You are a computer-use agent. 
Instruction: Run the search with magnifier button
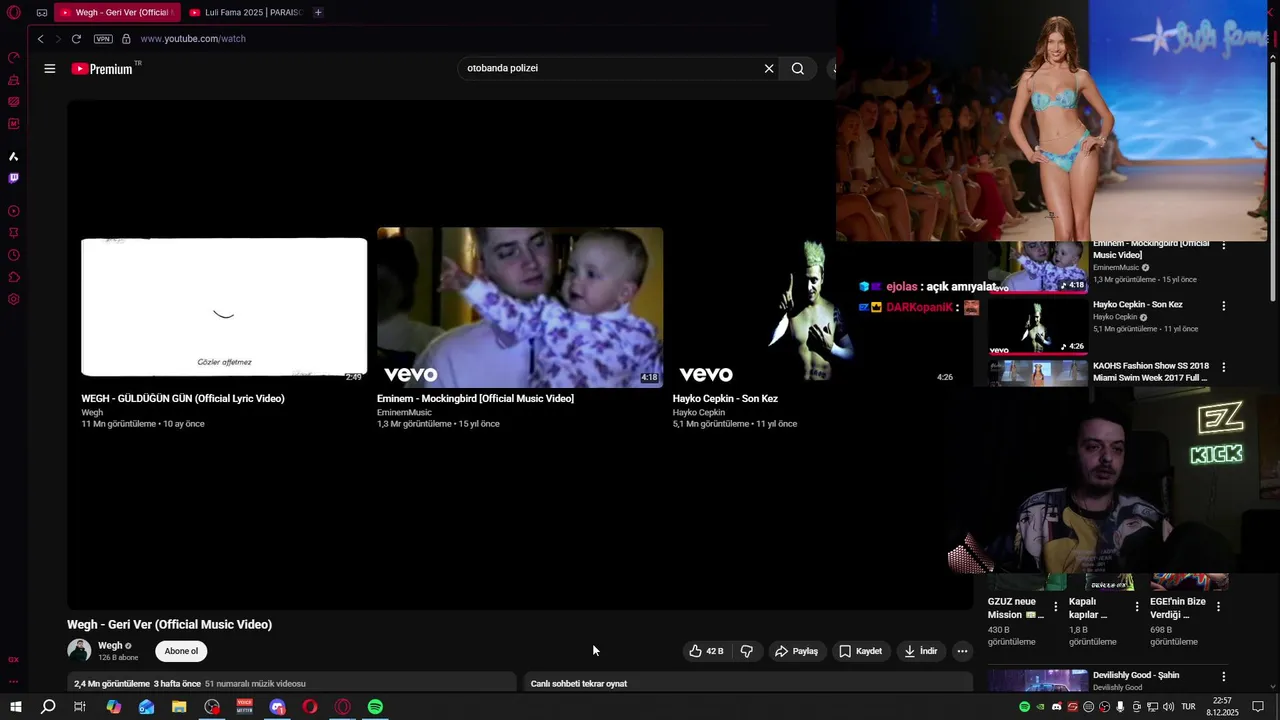pyautogui.click(x=798, y=69)
